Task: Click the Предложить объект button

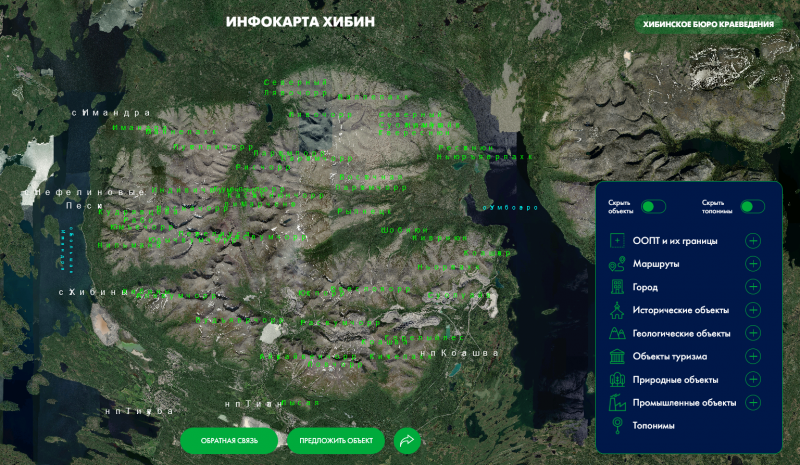Action: click(336, 441)
